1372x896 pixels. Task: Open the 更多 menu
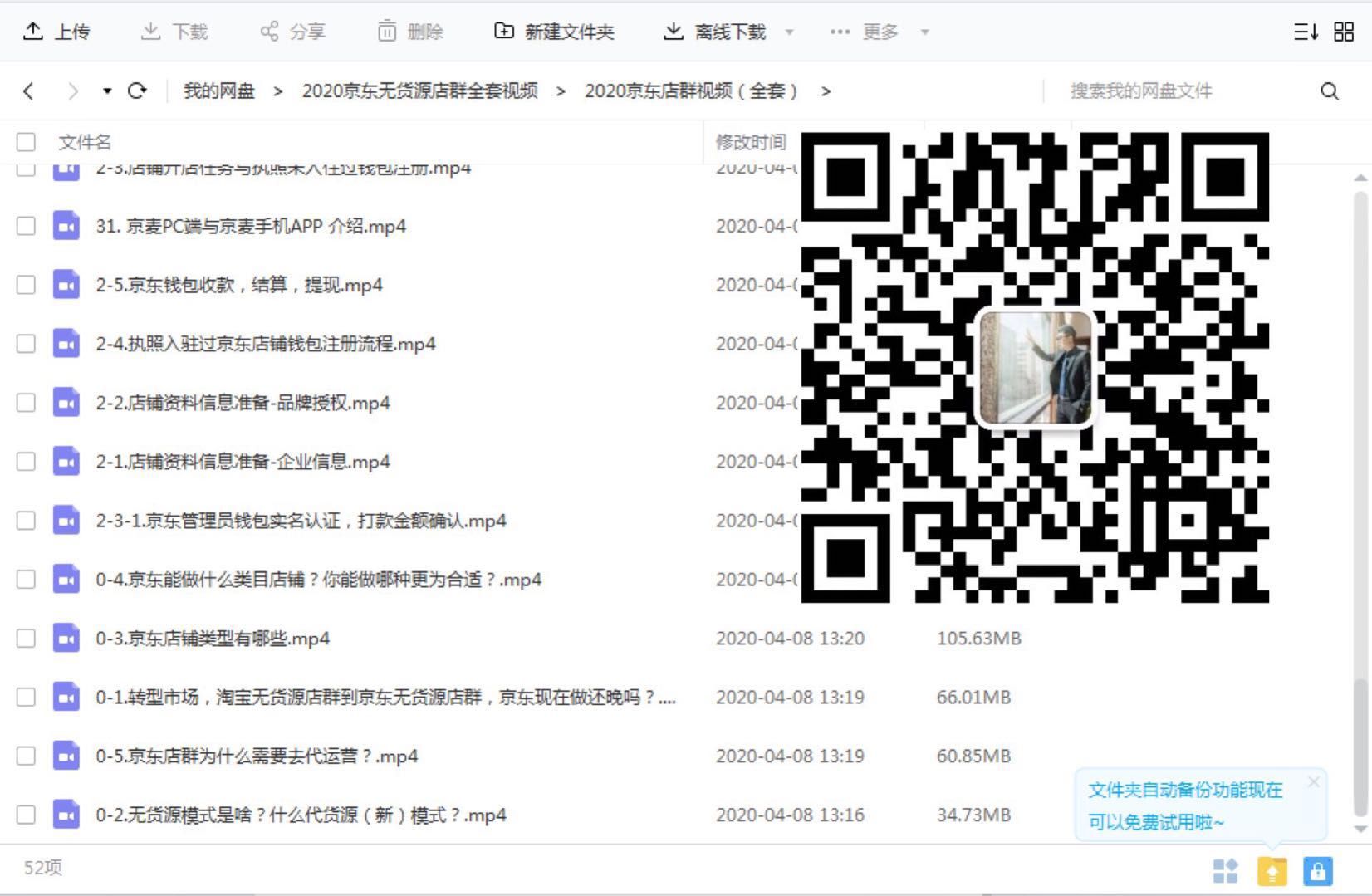click(x=865, y=32)
